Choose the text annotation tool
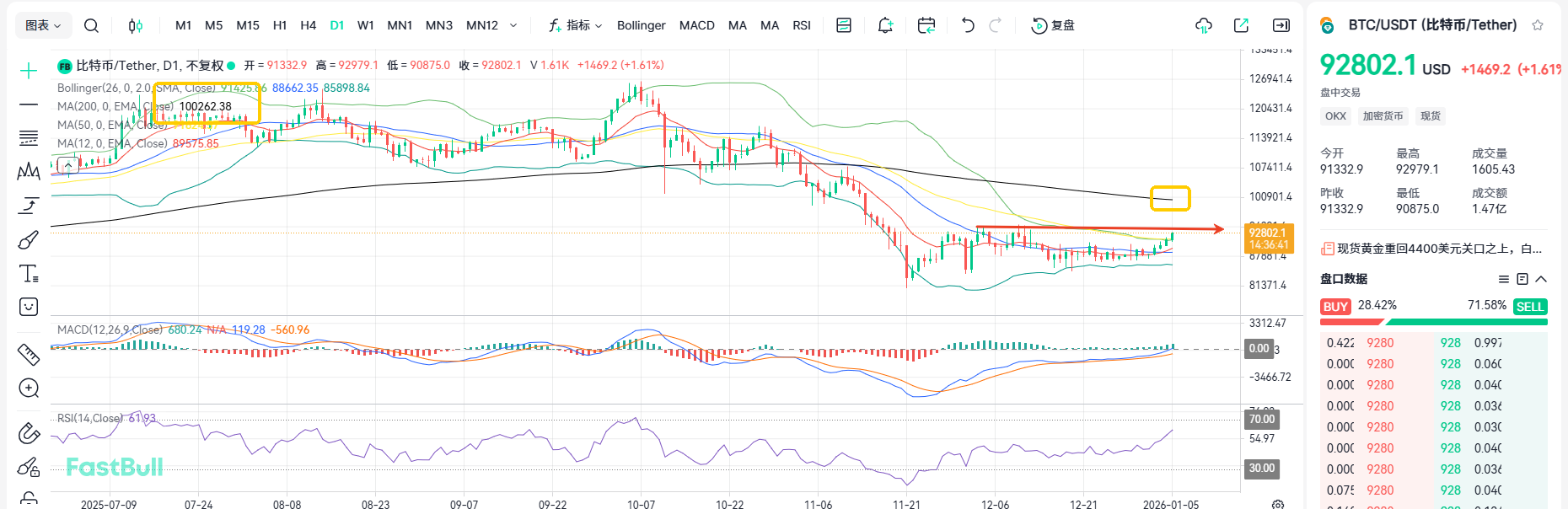 tap(29, 273)
